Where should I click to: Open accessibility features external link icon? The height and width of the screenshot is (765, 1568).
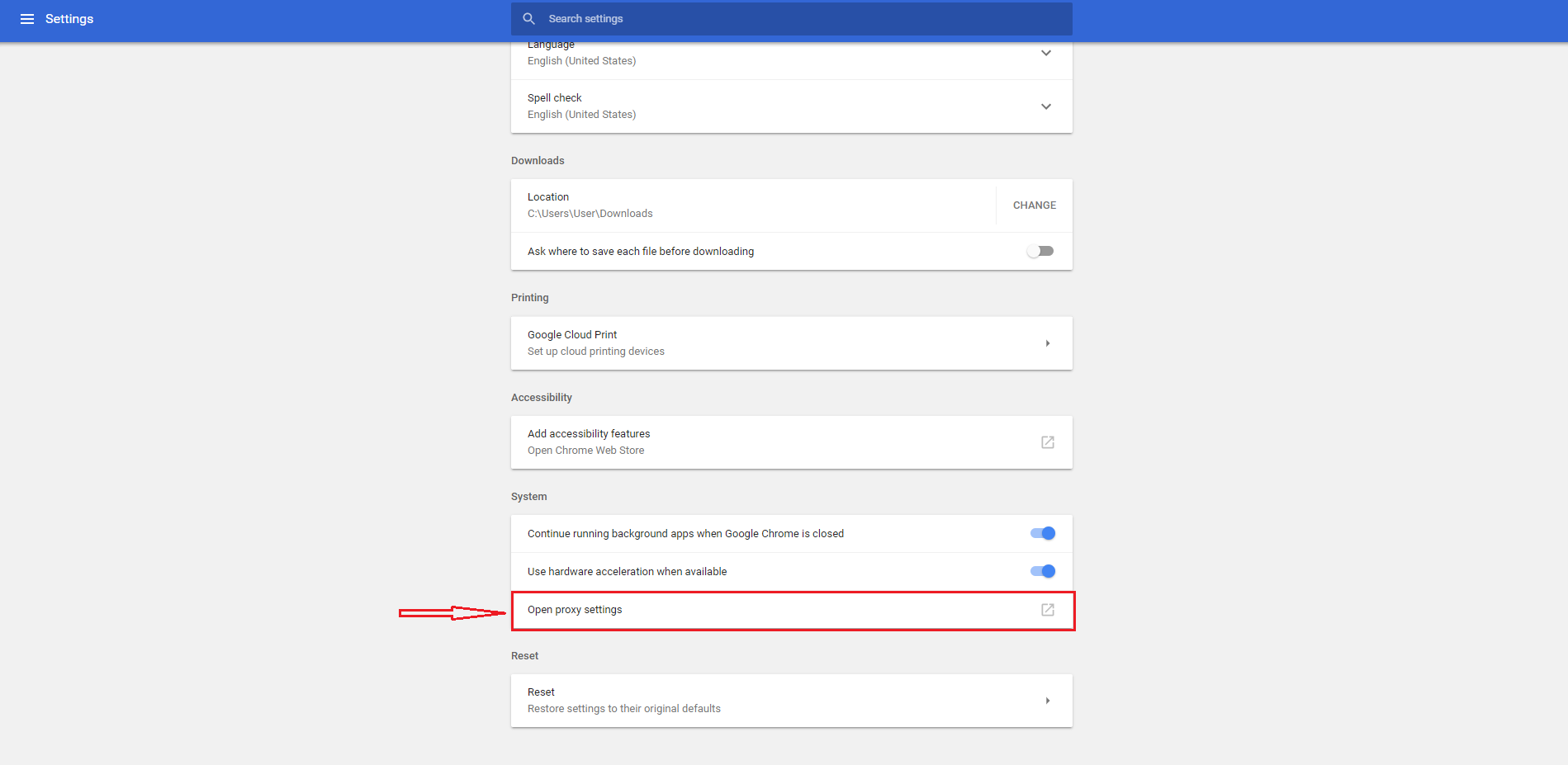click(1048, 442)
